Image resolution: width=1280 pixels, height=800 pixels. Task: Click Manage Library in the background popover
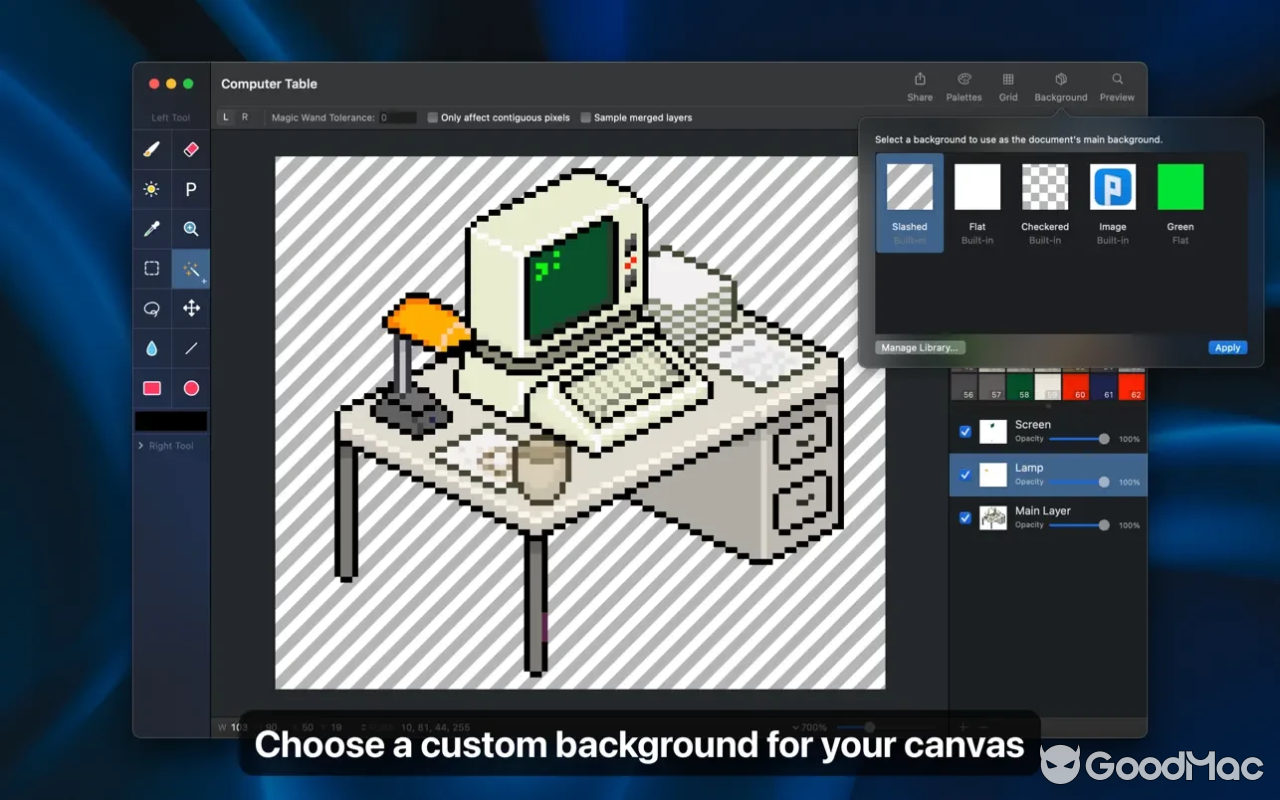919,347
